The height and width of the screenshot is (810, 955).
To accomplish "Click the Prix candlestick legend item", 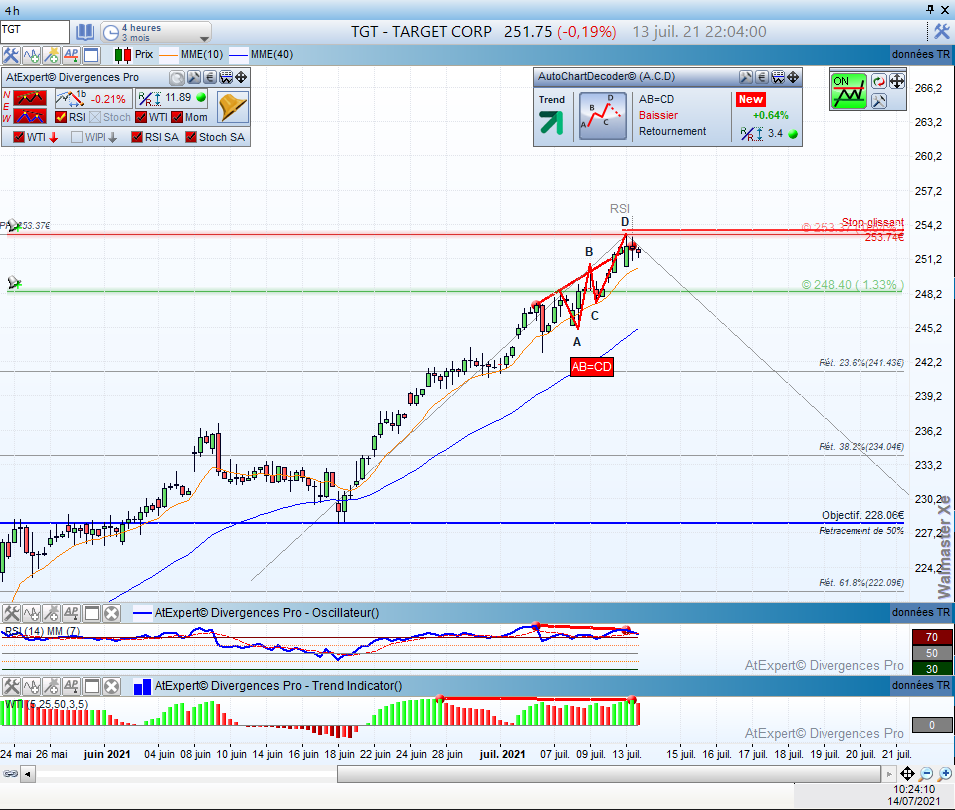I will (x=134, y=55).
